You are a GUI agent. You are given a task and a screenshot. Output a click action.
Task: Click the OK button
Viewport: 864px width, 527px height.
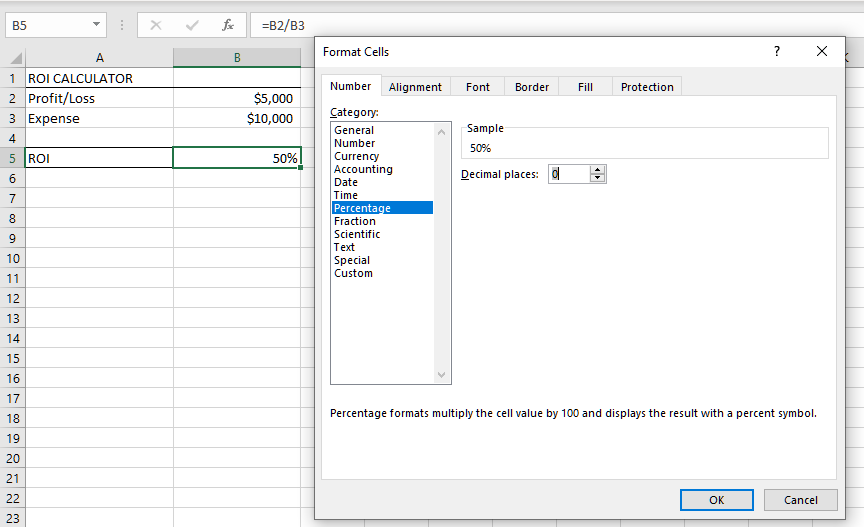(716, 500)
